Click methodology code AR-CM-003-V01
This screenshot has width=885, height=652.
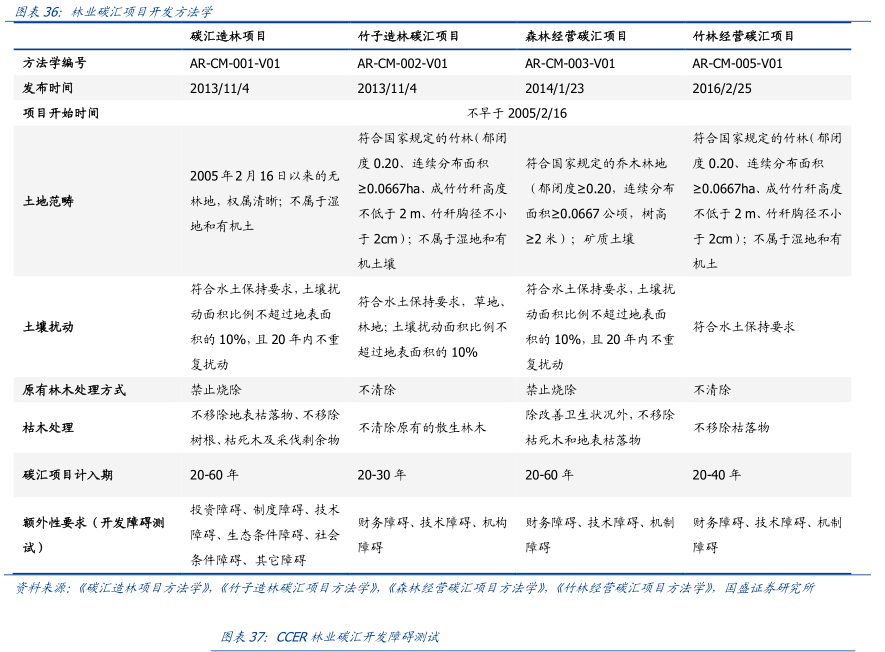(570, 63)
